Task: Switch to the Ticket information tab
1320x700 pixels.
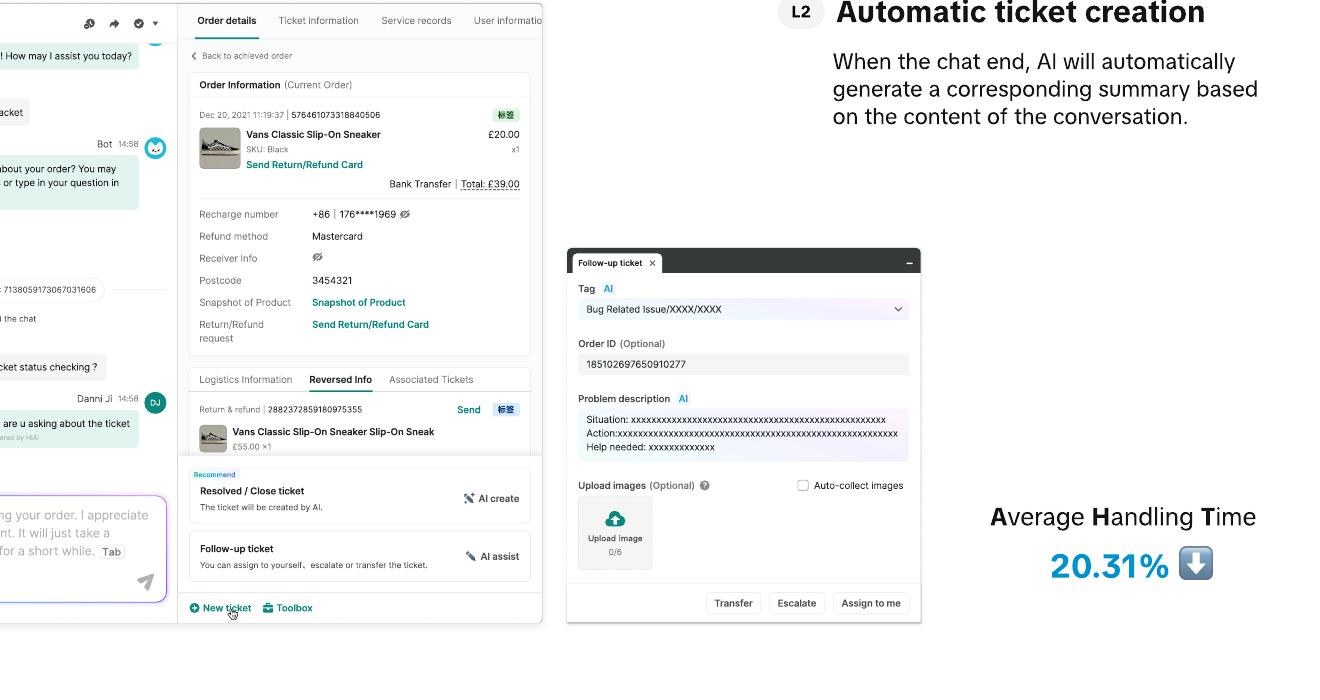Action: [318, 20]
